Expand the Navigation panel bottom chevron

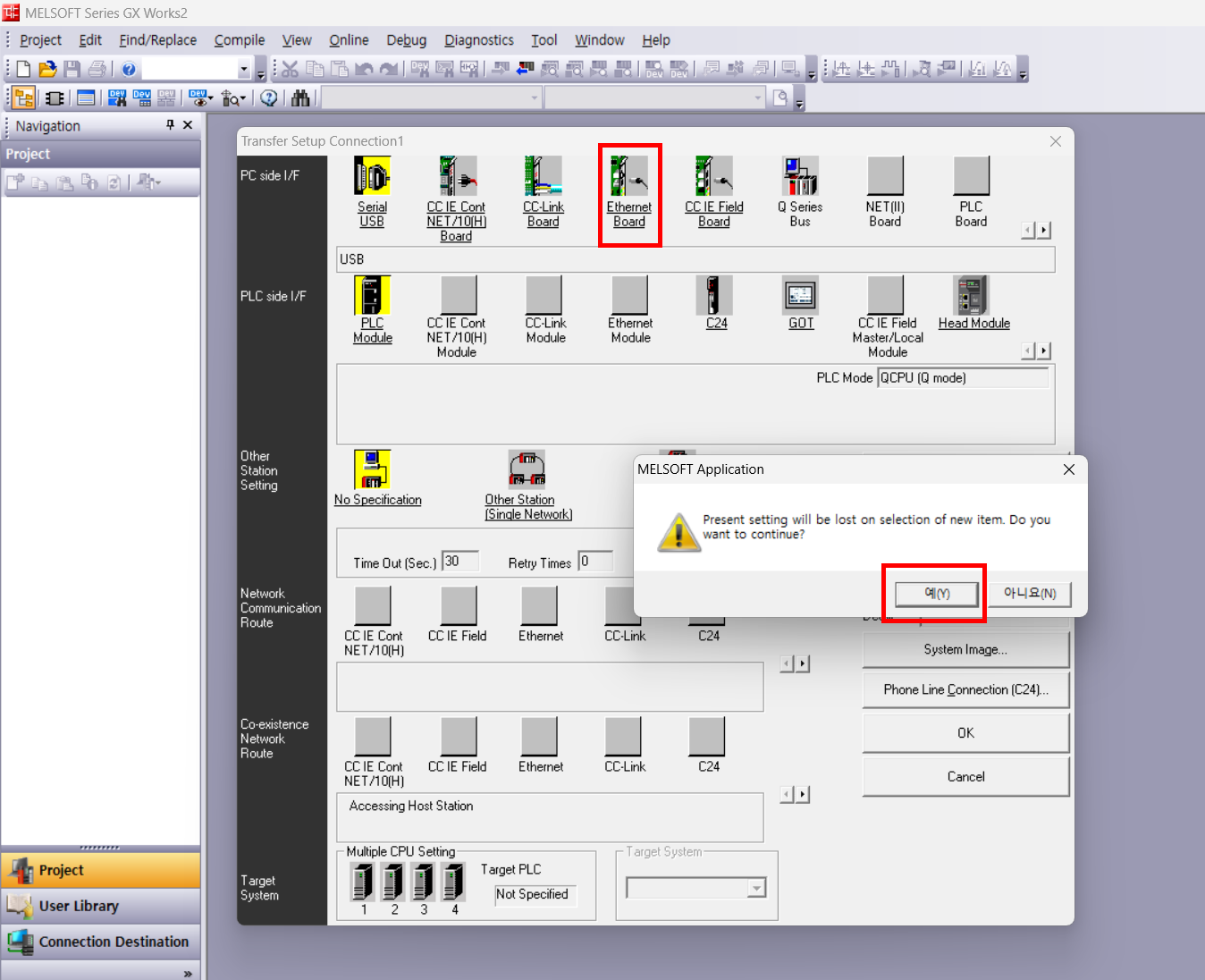point(188,973)
